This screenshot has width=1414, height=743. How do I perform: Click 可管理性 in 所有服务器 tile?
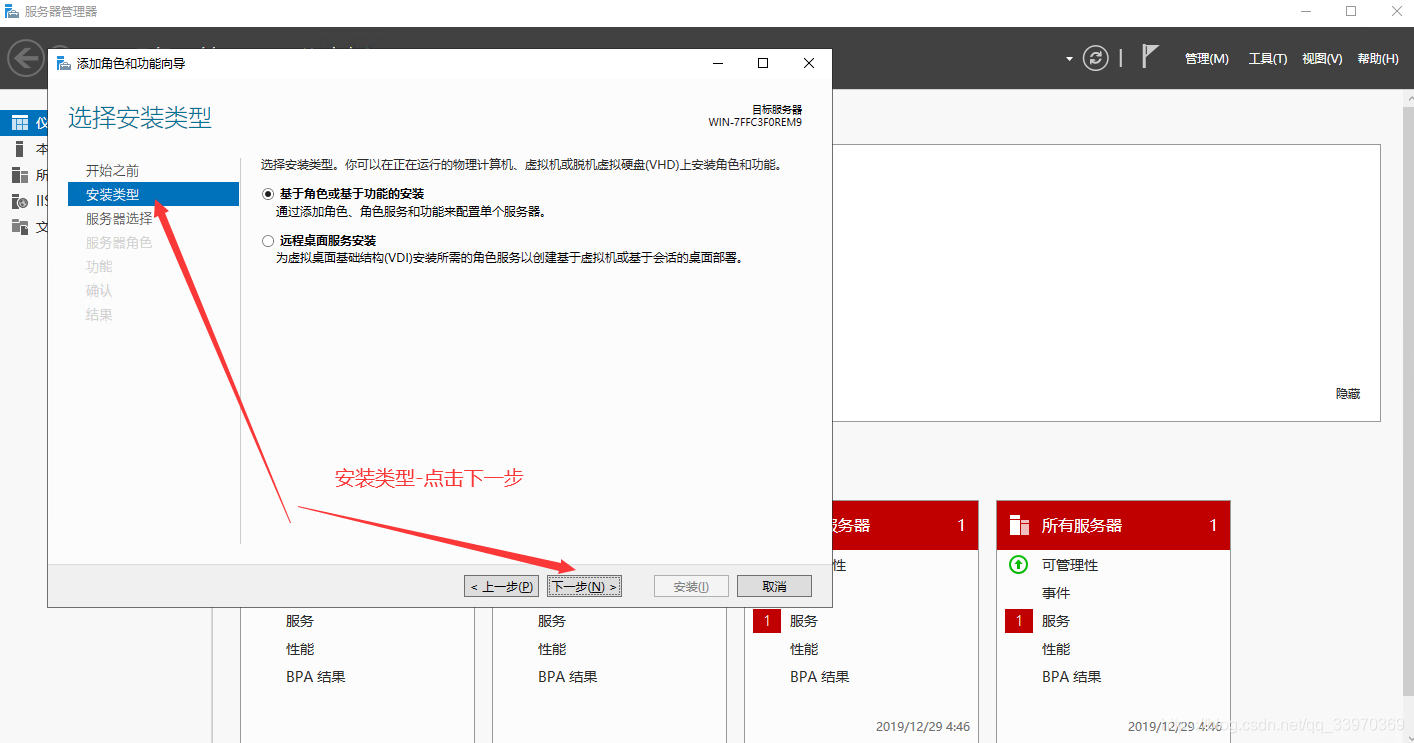[1070, 565]
